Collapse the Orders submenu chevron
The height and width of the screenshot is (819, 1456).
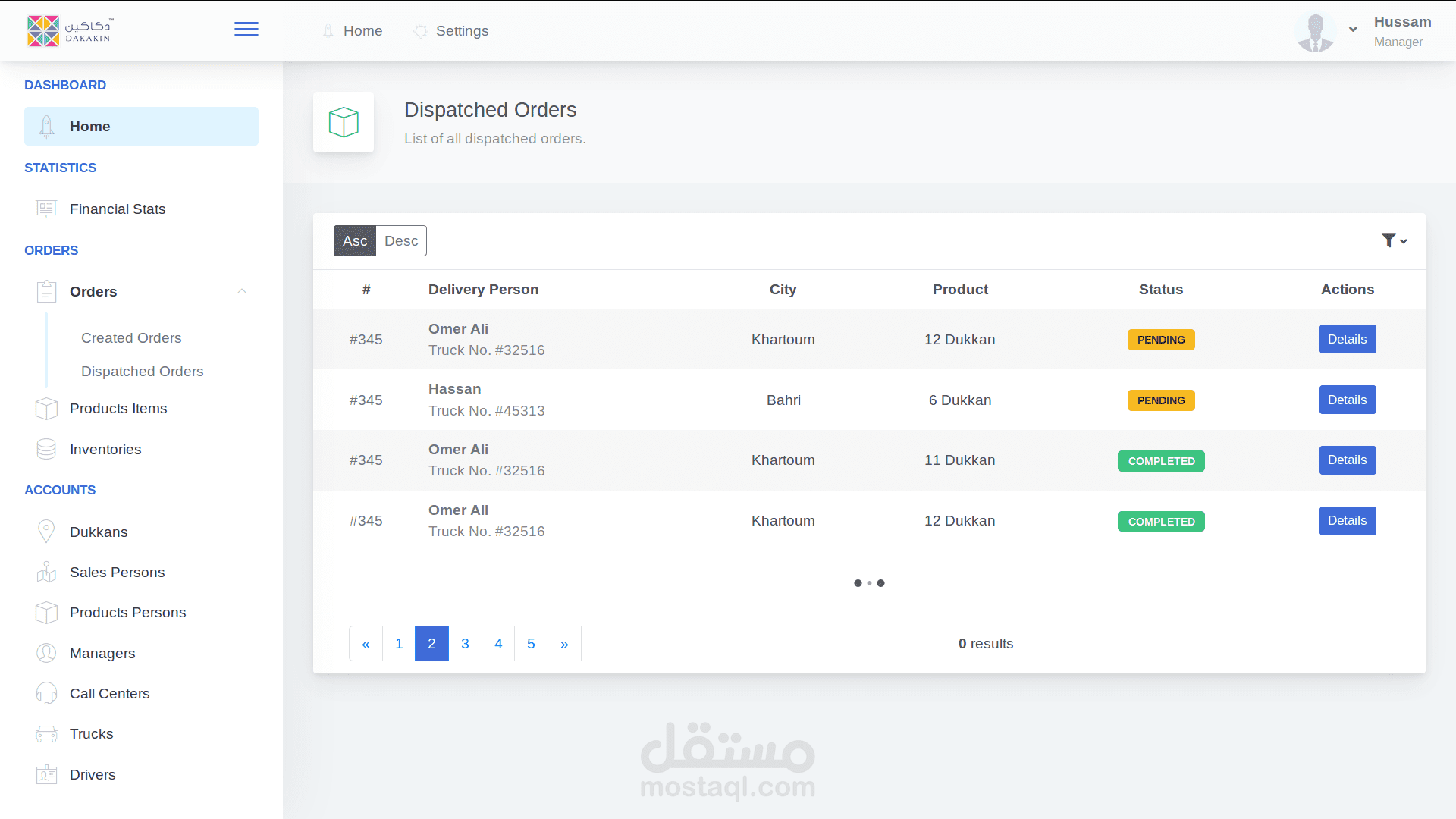pos(242,291)
